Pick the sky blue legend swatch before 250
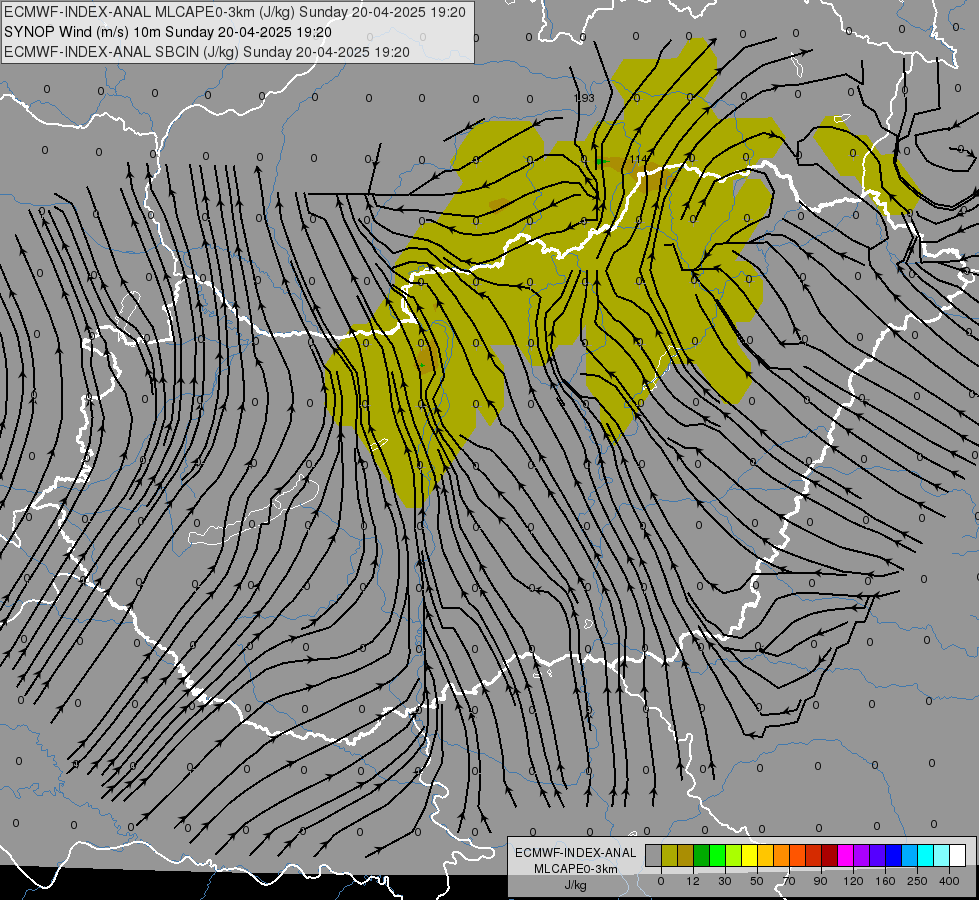Screen dimensions: 979x900 (910, 855)
